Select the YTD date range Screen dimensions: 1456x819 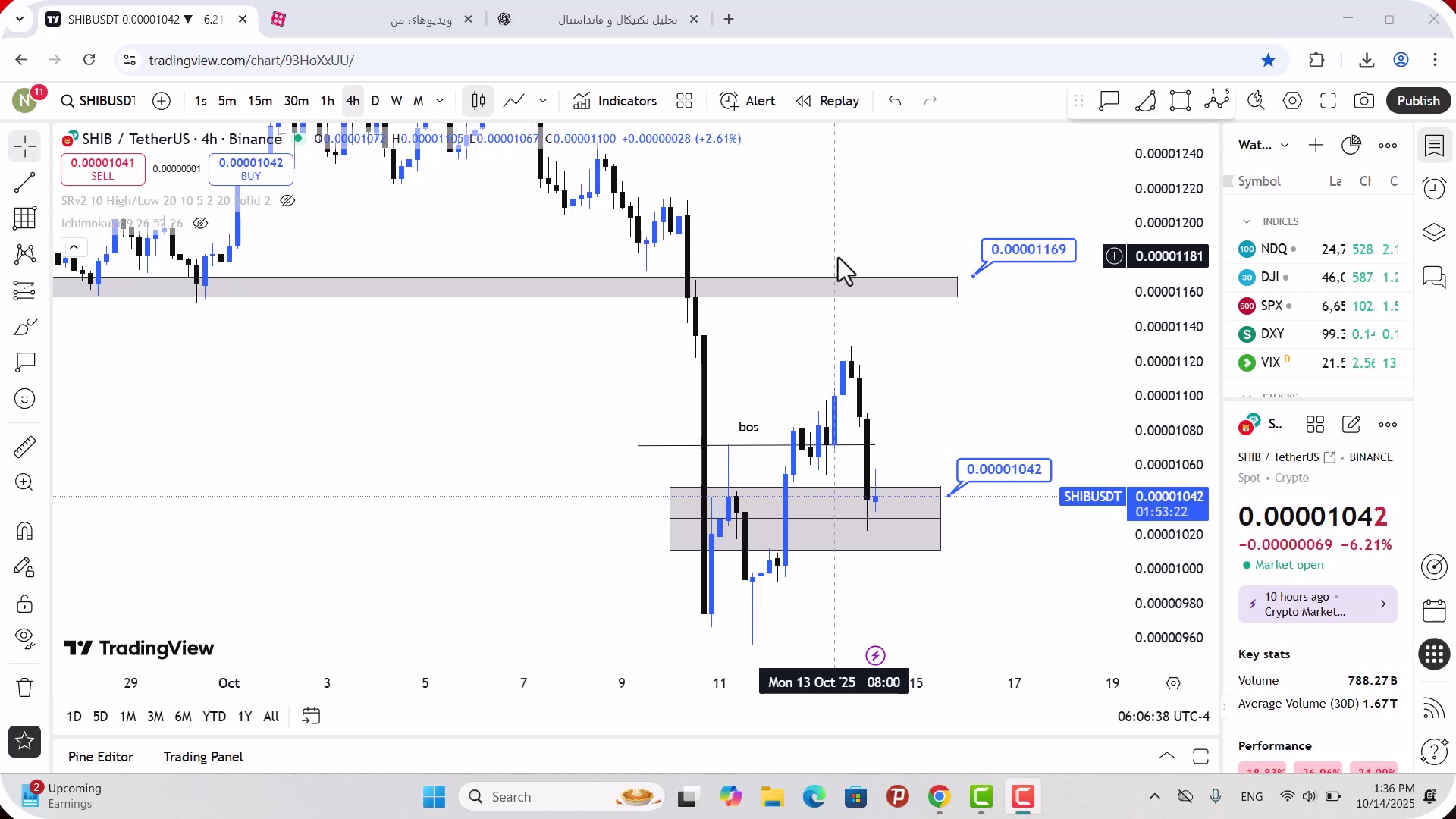[214, 717]
